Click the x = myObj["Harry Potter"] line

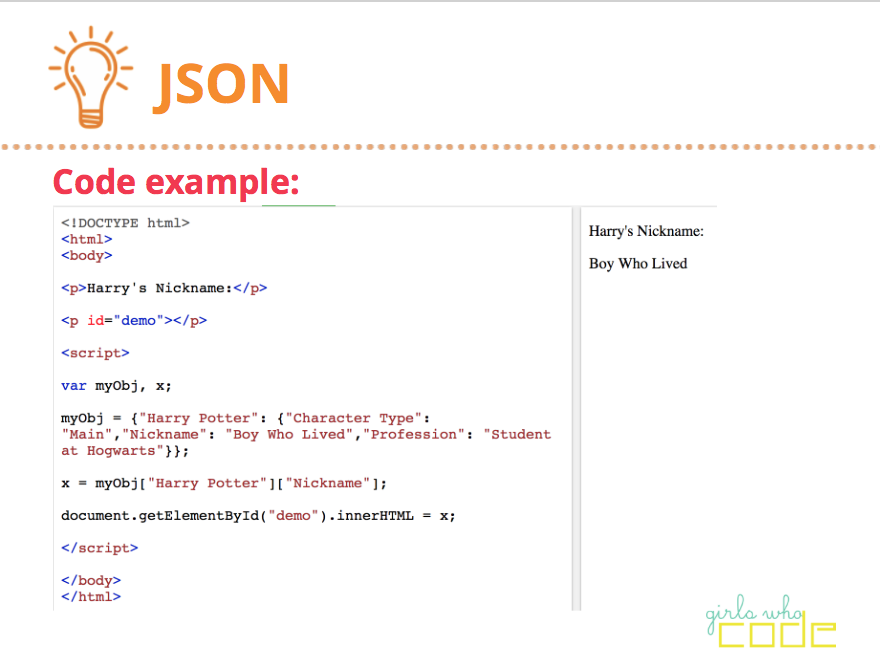tap(223, 484)
